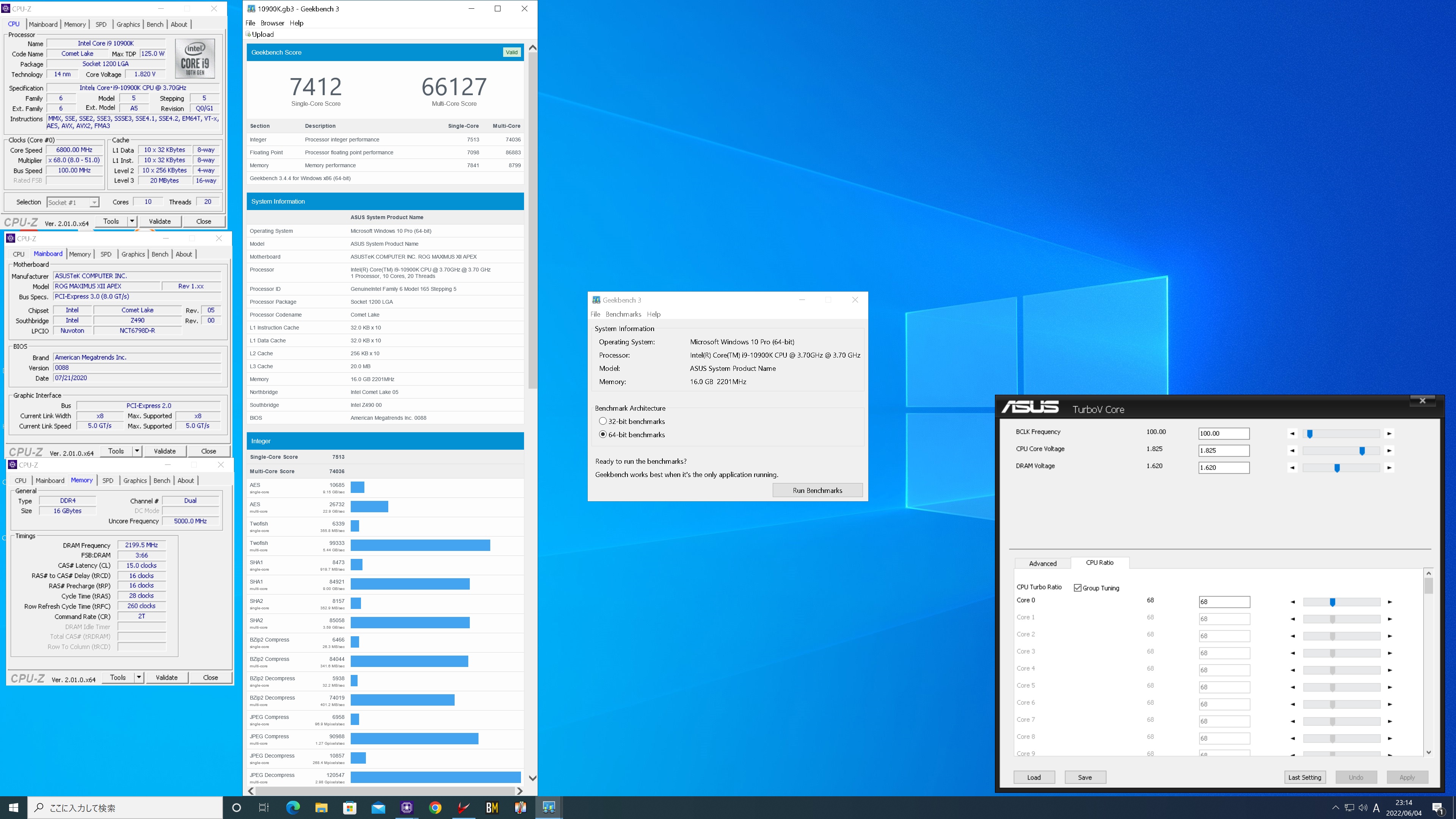Launch Microsoft Edge from the taskbar
The image size is (1456, 819).
(293, 808)
